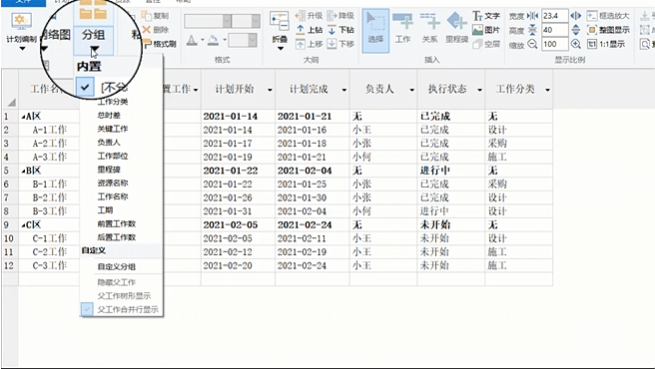The width and height of the screenshot is (655, 369).
Task: Click the 整图显示 fit whole chart icon
Action: pyautogui.click(x=592, y=30)
